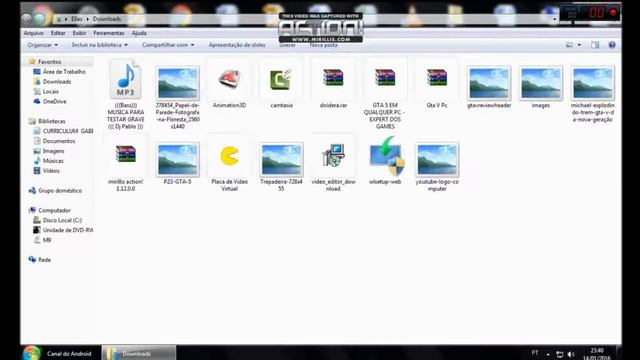Viewport: 640px width, 360px height.
Task: Select Bibliotecas in navigation pane
Action: point(51,121)
